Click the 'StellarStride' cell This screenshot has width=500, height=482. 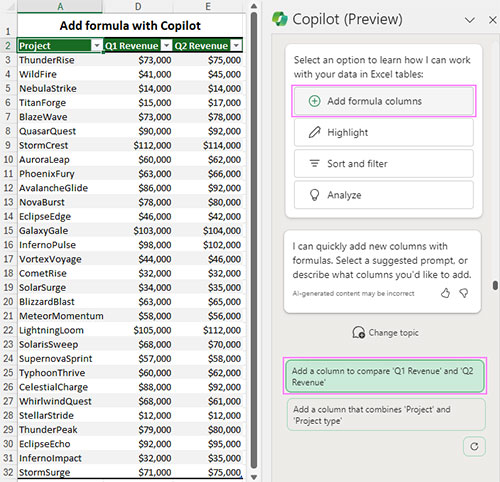tap(60, 415)
